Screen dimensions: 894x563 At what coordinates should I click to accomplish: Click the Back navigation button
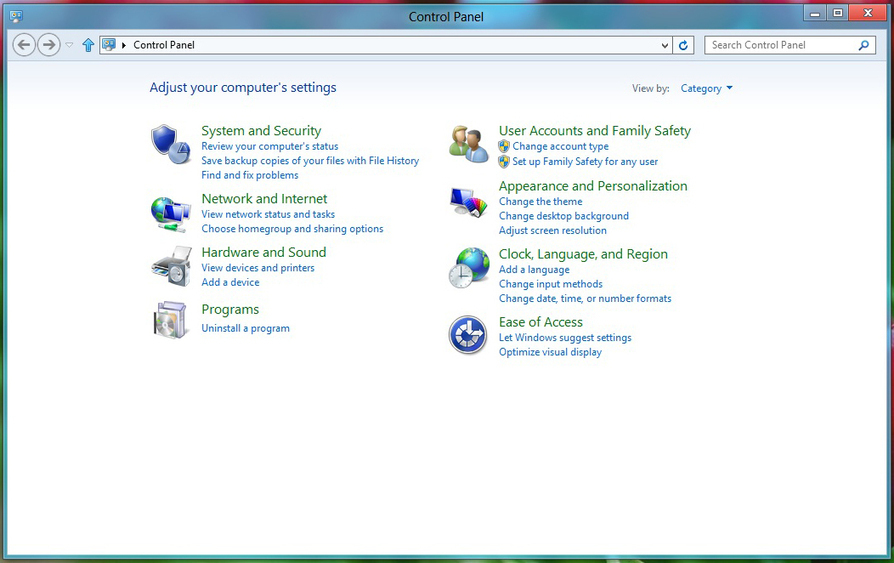(x=24, y=45)
